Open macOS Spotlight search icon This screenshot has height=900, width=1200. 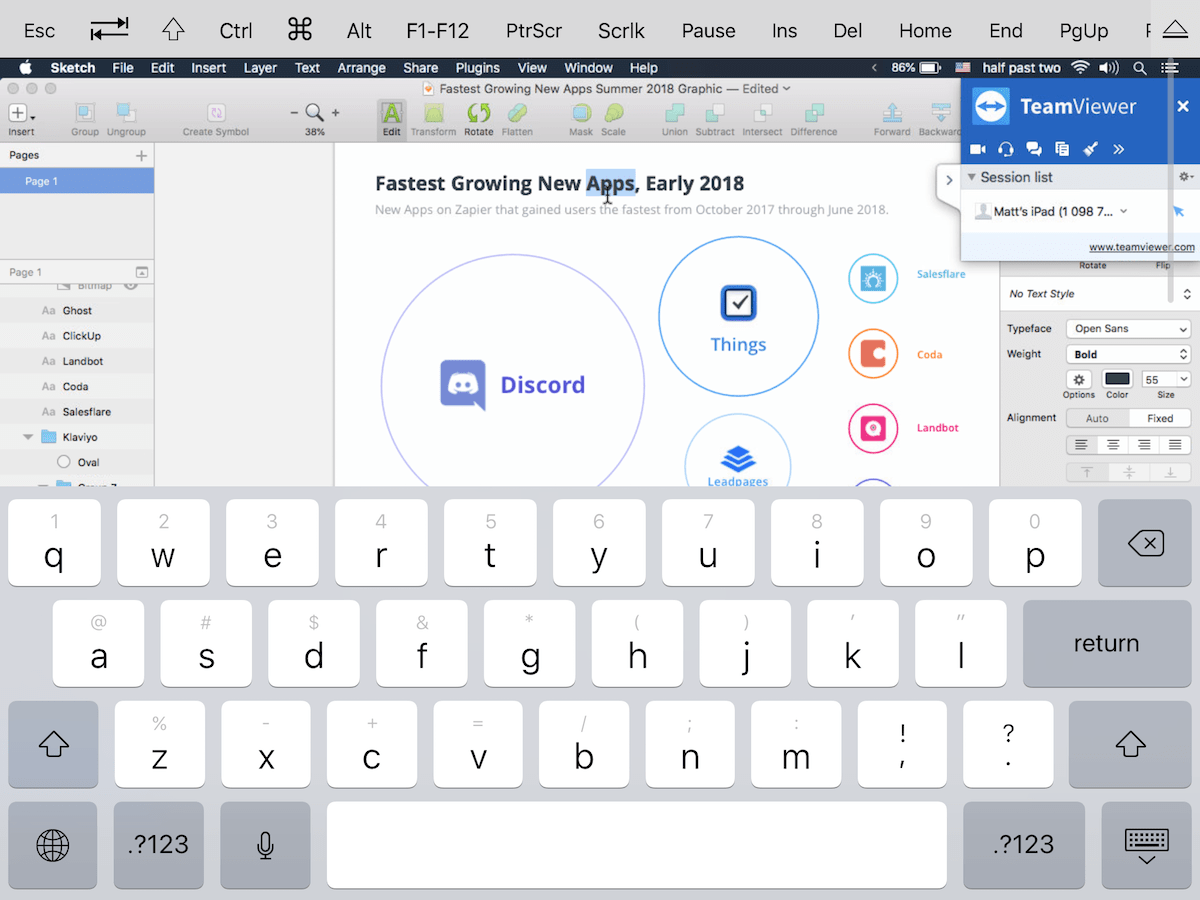point(1140,68)
